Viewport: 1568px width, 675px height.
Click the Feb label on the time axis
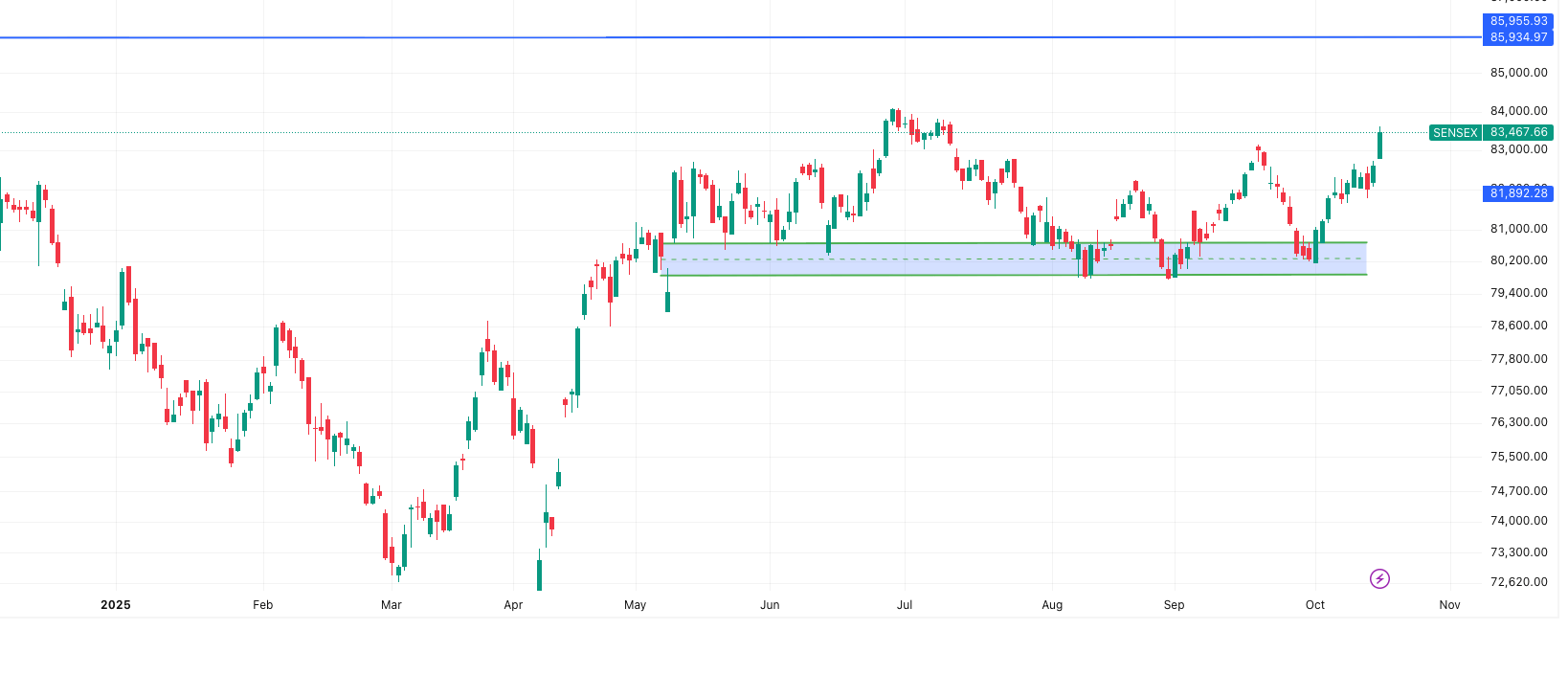tap(262, 605)
